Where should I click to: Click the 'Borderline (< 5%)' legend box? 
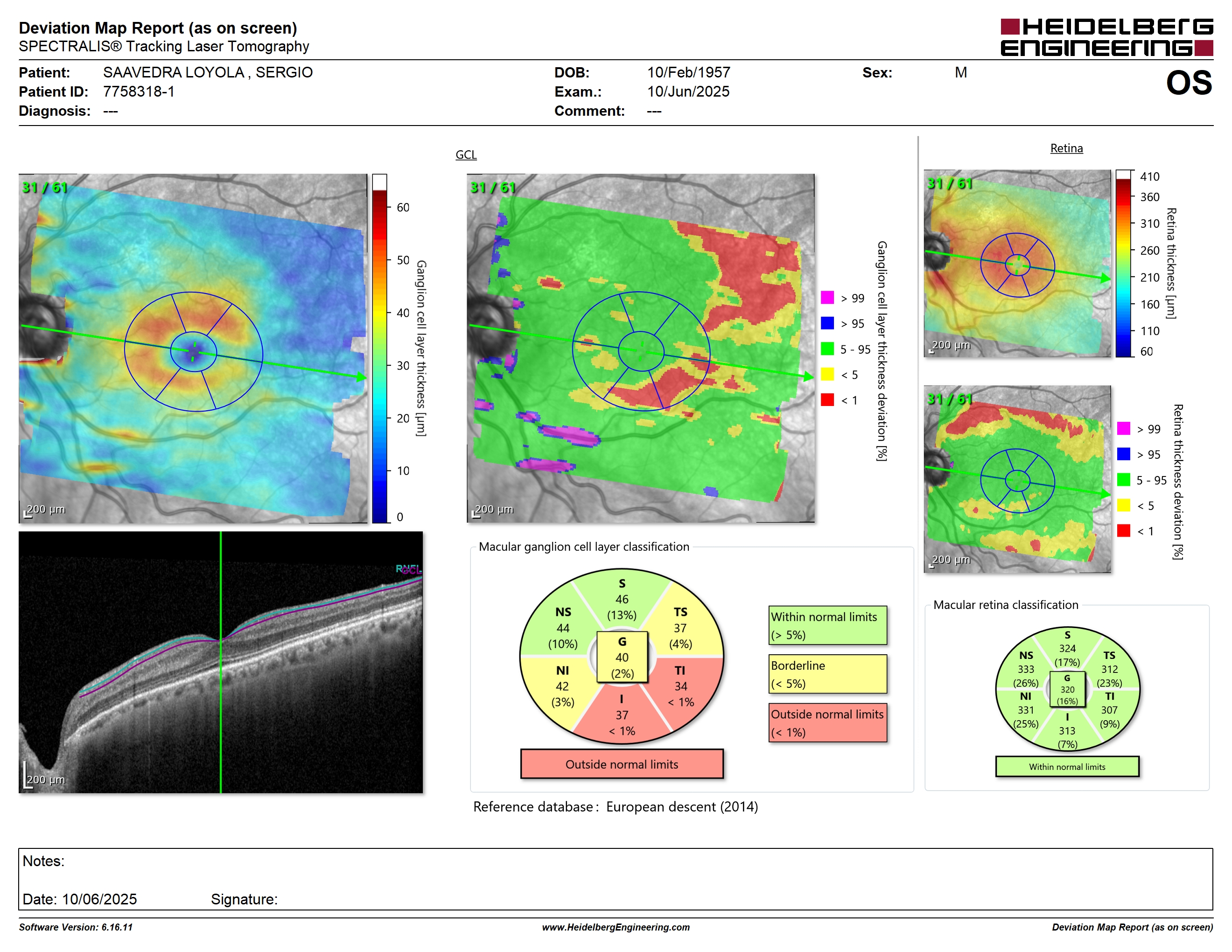(827, 674)
